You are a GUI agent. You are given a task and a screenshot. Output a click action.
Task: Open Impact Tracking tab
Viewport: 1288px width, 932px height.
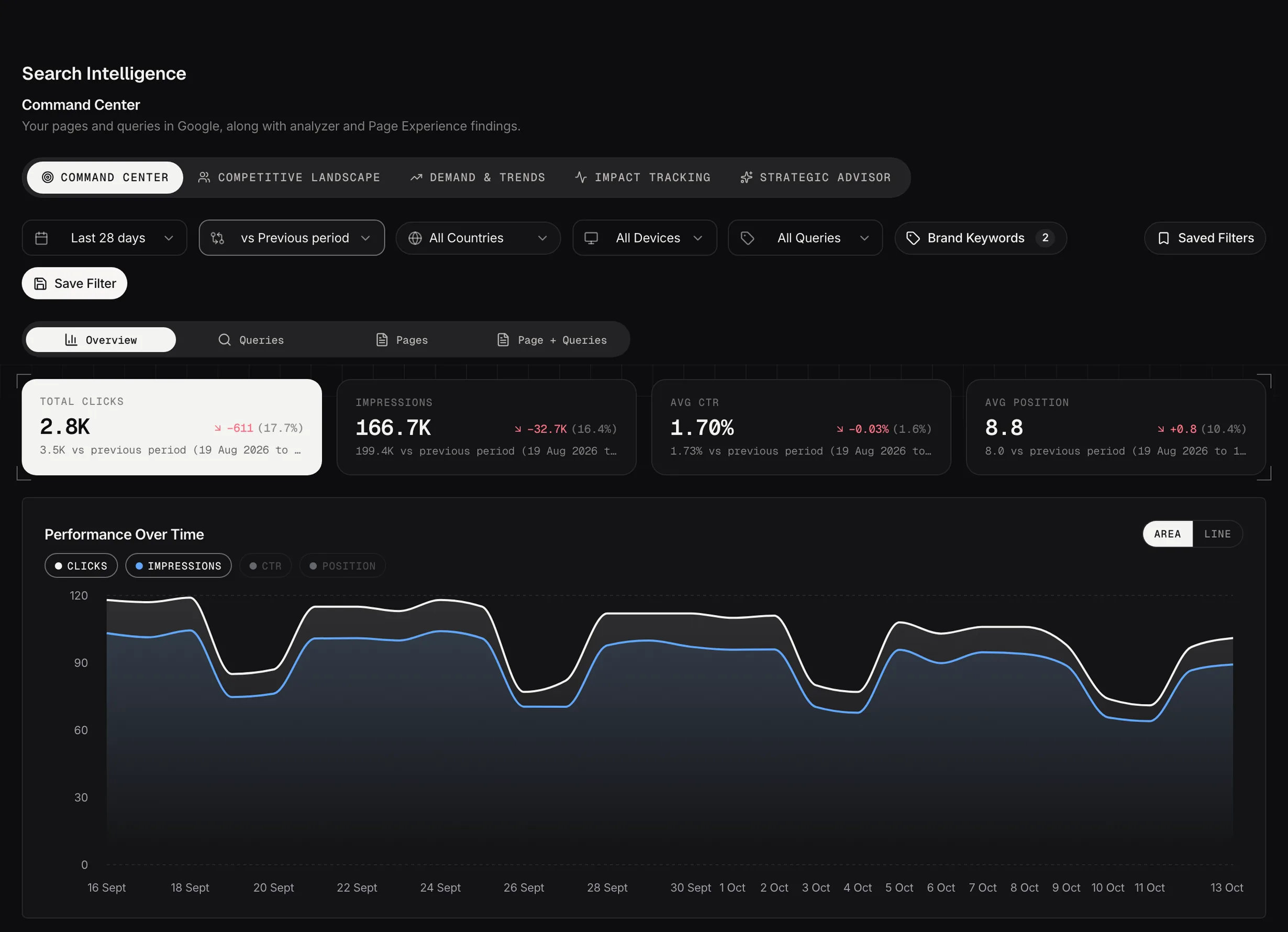coord(643,177)
